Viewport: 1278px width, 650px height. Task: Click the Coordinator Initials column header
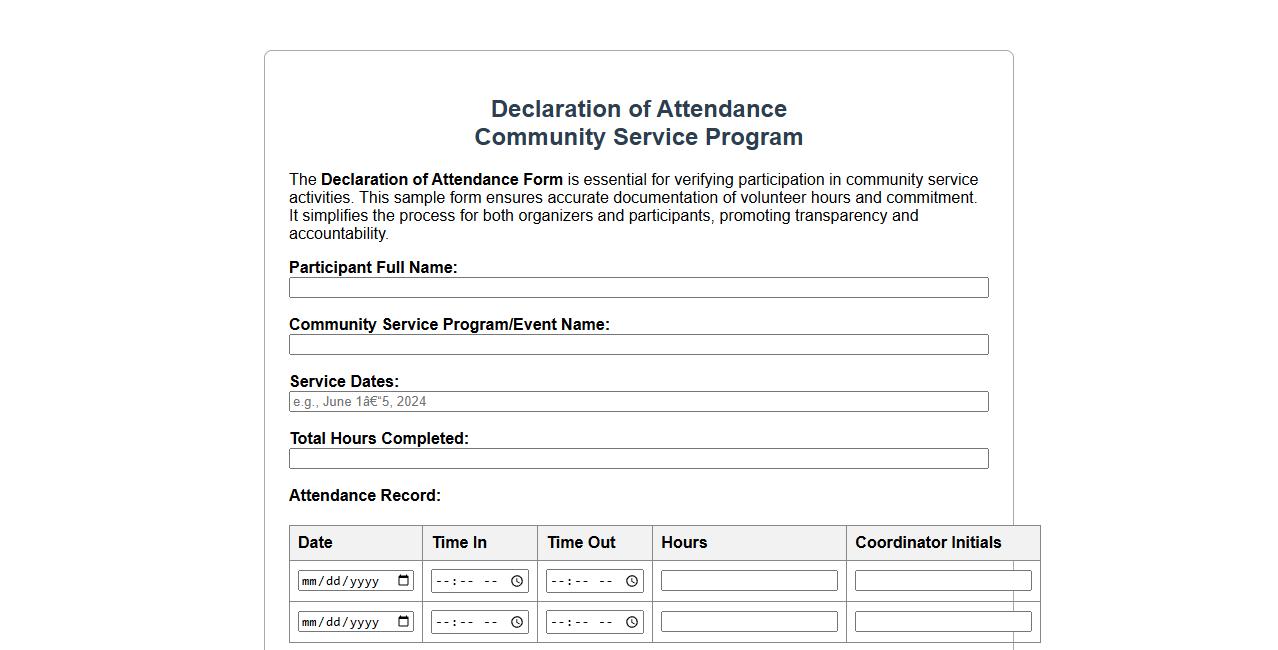(x=927, y=542)
